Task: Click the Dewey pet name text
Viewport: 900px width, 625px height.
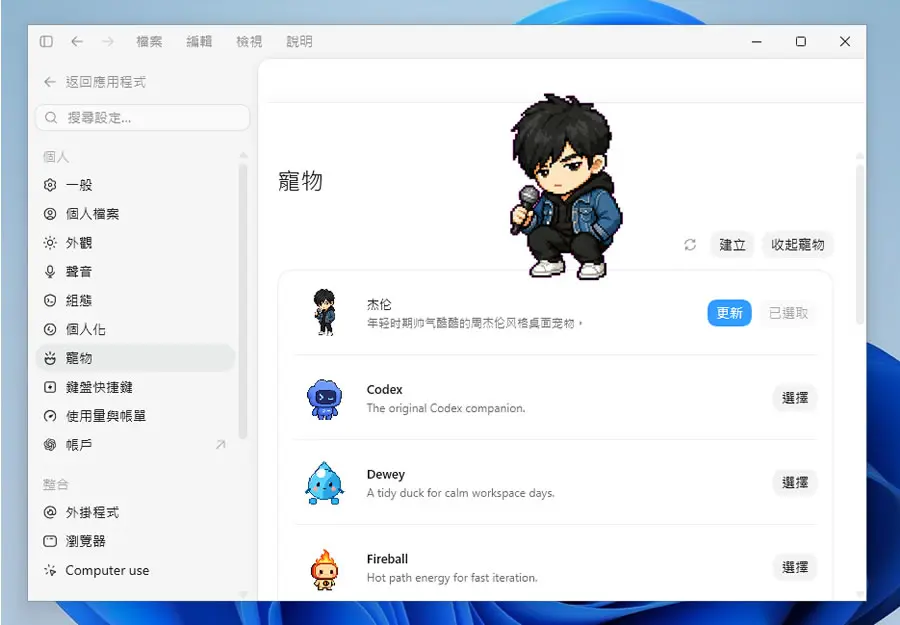Action: pyautogui.click(x=386, y=475)
